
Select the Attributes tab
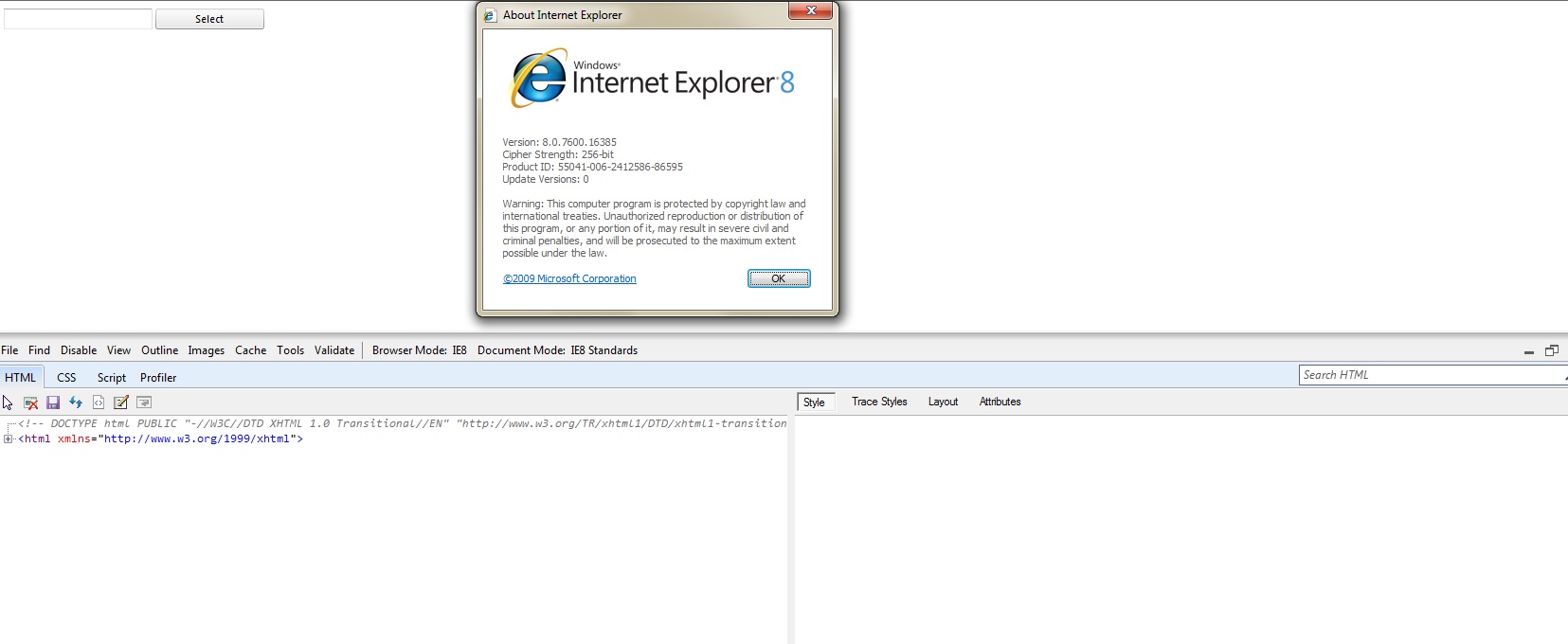(1000, 402)
